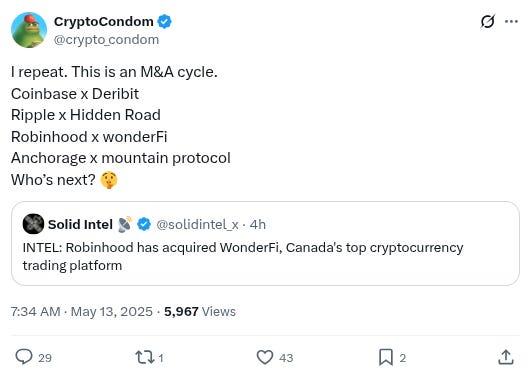Open the share upload icon
The image size is (528, 377).
pyautogui.click(x=505, y=357)
